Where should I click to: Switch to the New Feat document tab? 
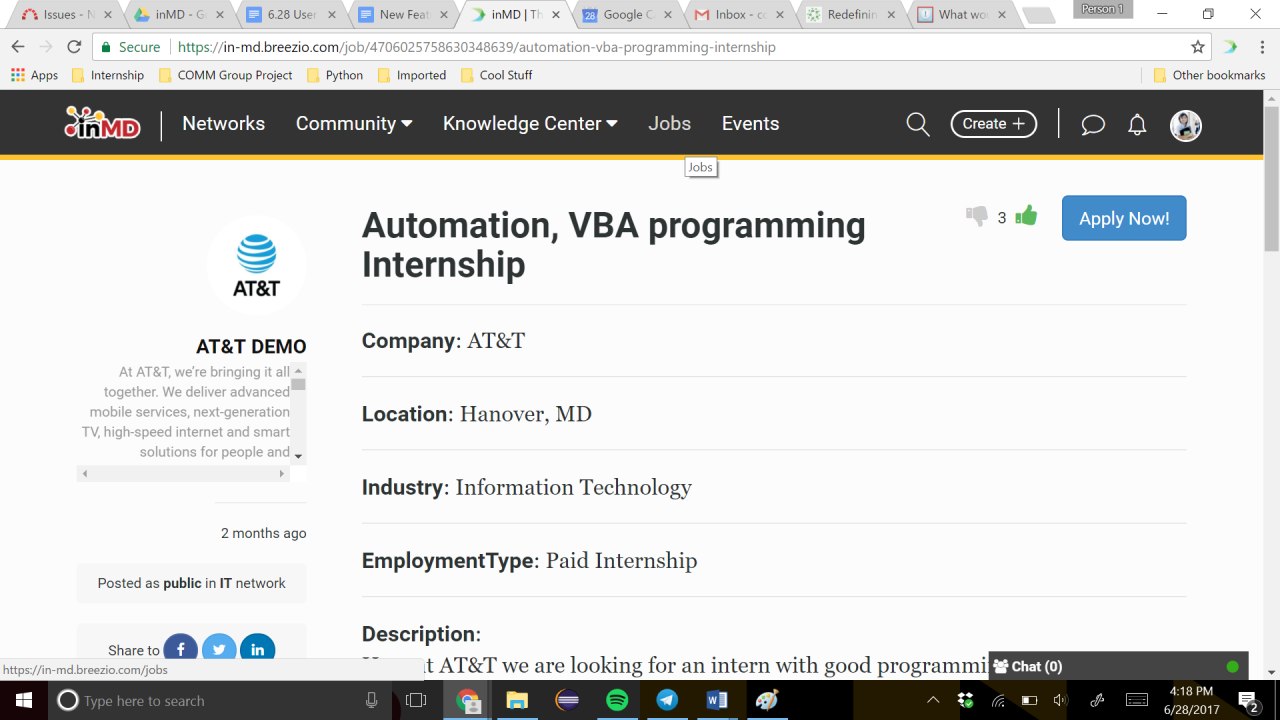pyautogui.click(x=402, y=15)
